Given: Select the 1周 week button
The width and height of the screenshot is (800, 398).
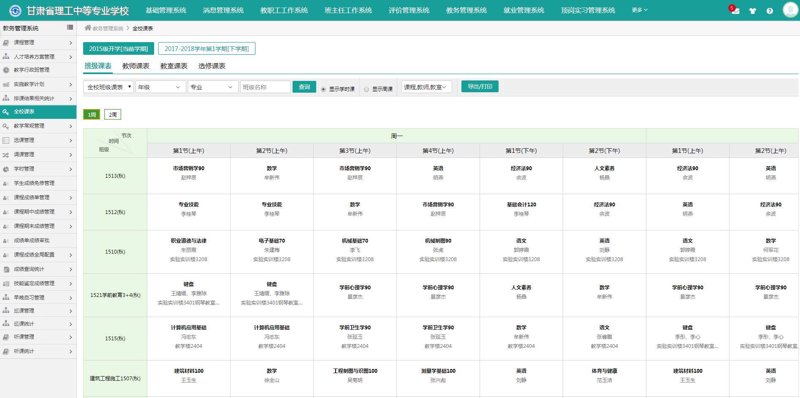Looking at the screenshot, I should tap(92, 115).
